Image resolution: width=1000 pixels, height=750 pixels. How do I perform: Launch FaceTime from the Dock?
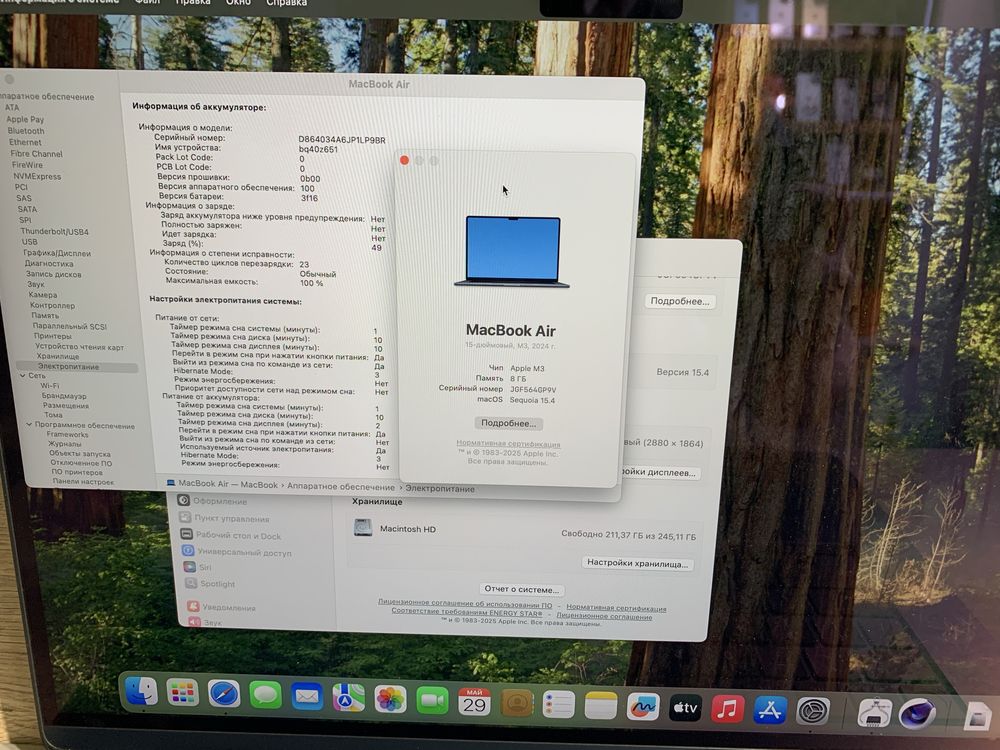[x=432, y=701]
